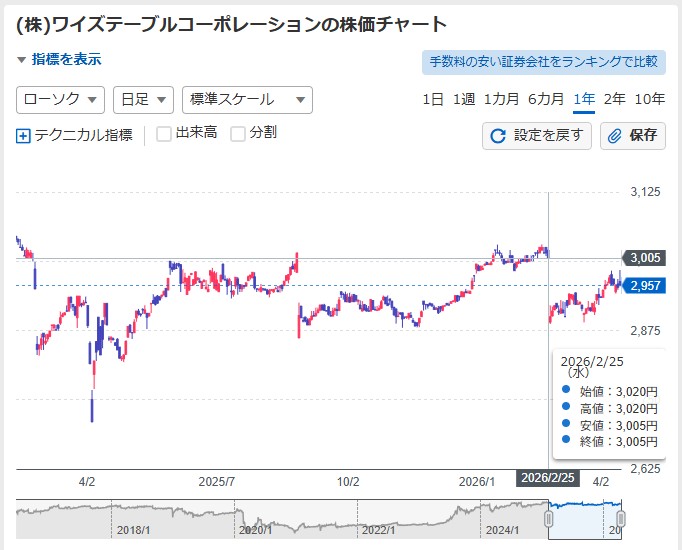
Task: Click the 3,125 price axis label
Action: coord(645,192)
